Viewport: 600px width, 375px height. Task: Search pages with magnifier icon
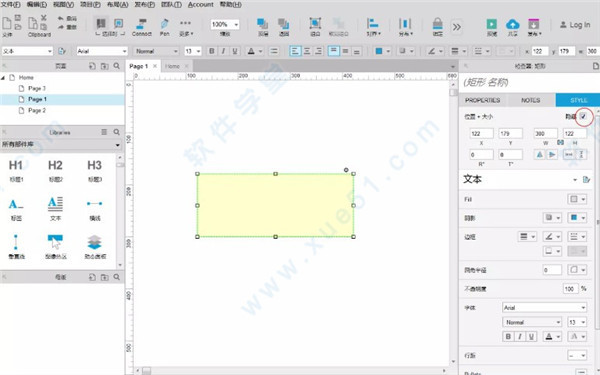(117, 66)
